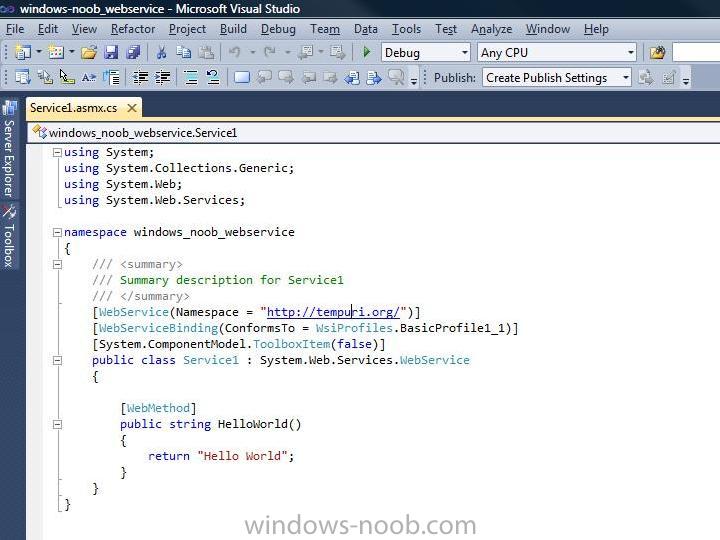Collapse the Service1 class block
This screenshot has width=720, height=540.
57,360
